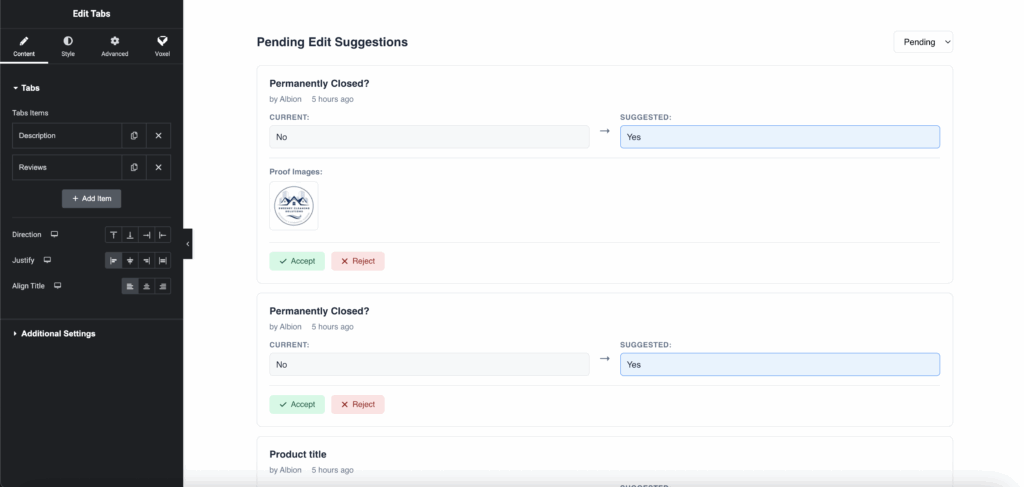Delete the Reviews tab item
The width and height of the screenshot is (1024, 487).
click(158, 167)
